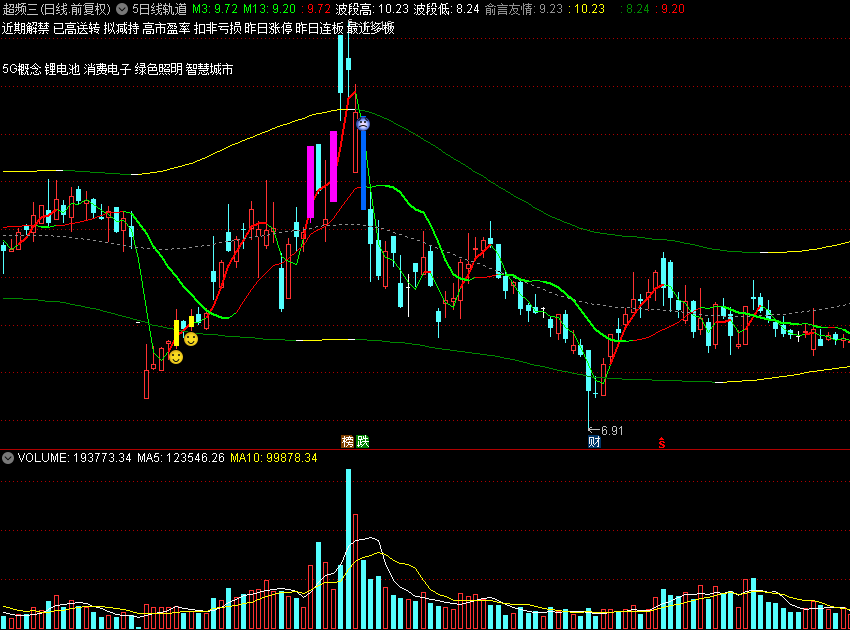Click the red S marker icon
The image size is (850, 630).
(661, 442)
